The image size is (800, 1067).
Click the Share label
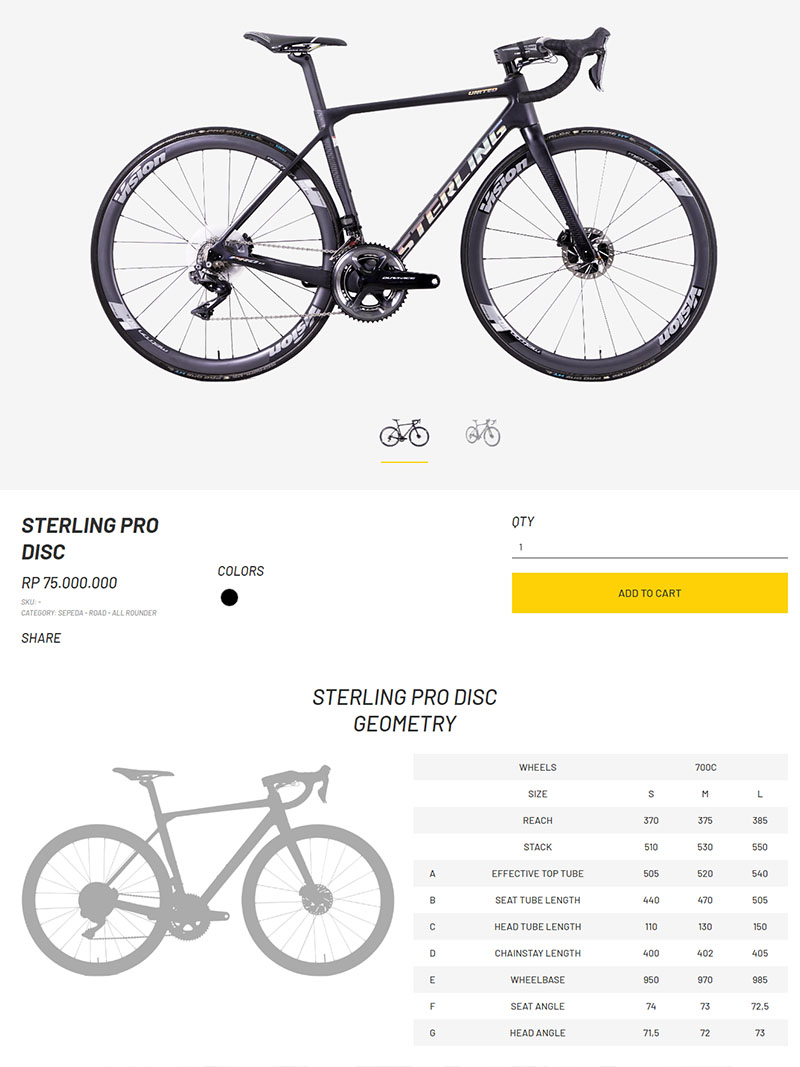tap(41, 638)
